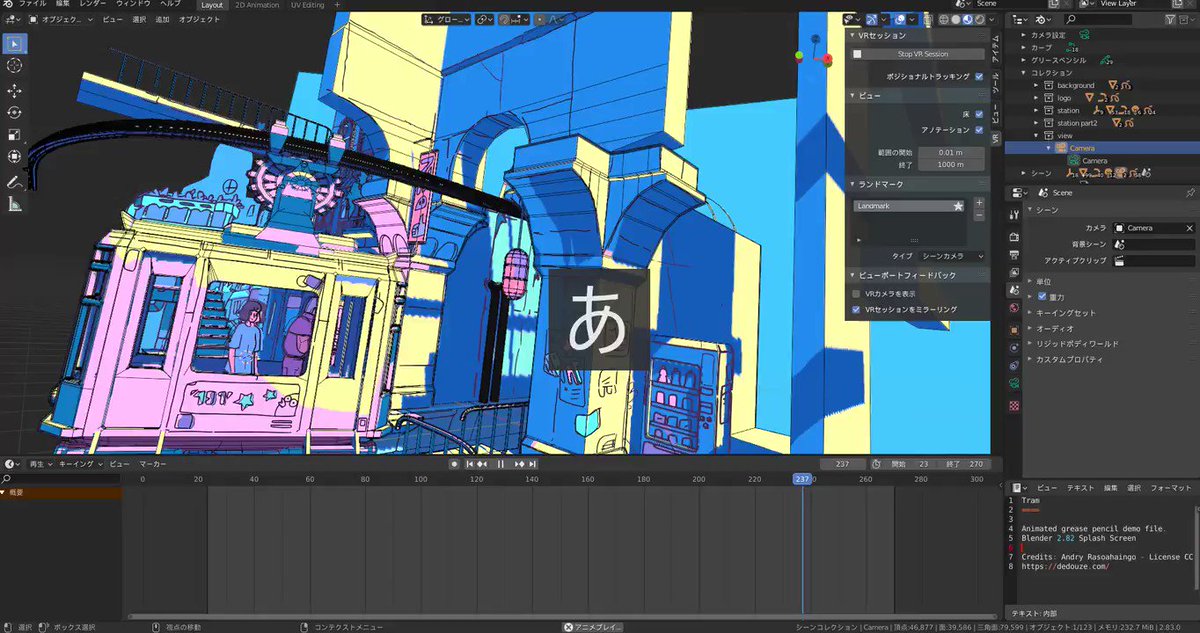Pause animation playback
This screenshot has height=633, width=1200.
tap(501, 464)
